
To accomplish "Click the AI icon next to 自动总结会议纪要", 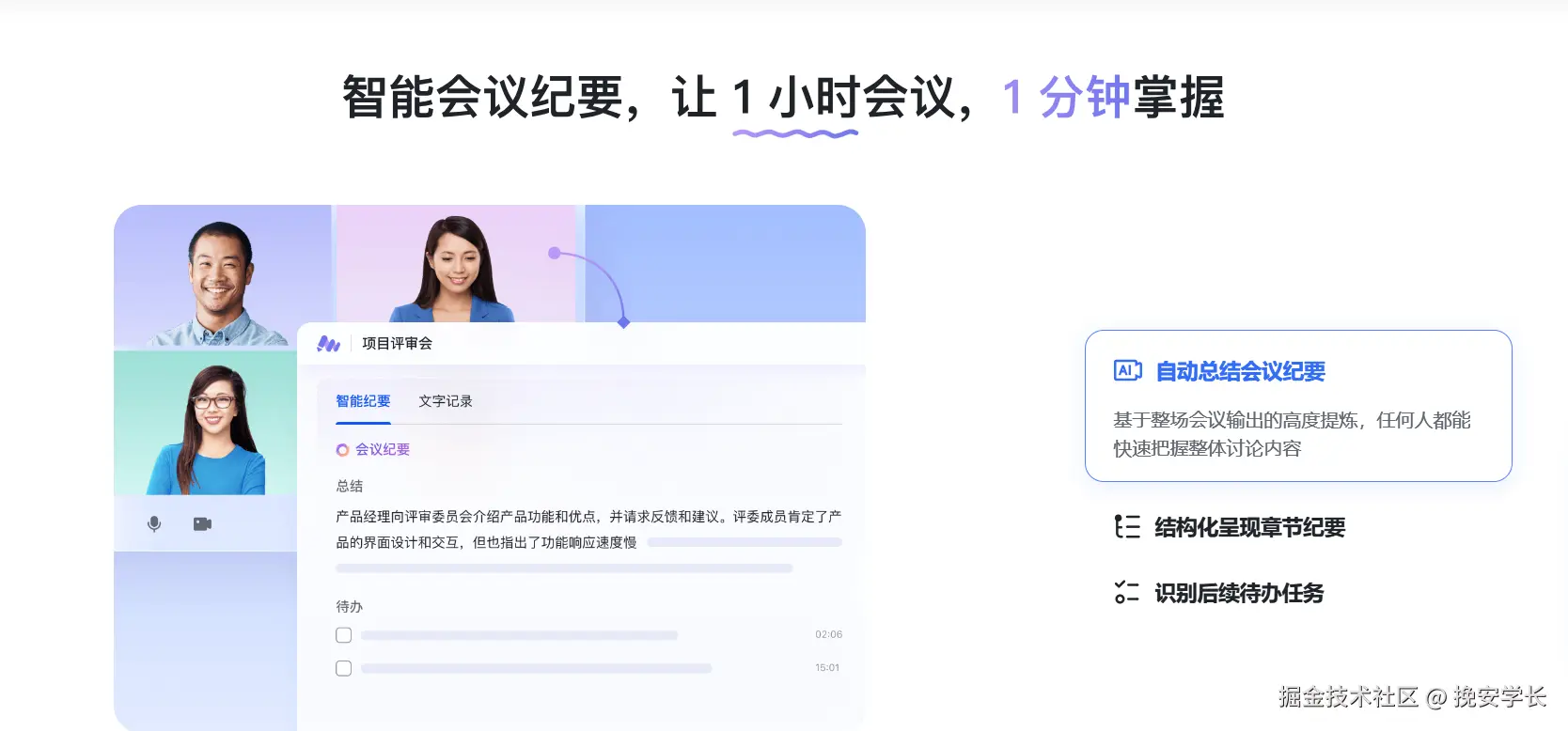I will [x=1127, y=370].
